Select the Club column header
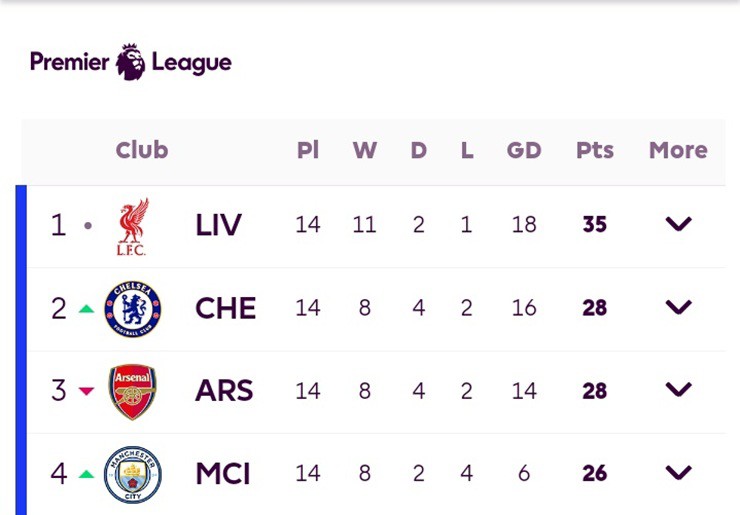740x515 pixels. (x=141, y=150)
